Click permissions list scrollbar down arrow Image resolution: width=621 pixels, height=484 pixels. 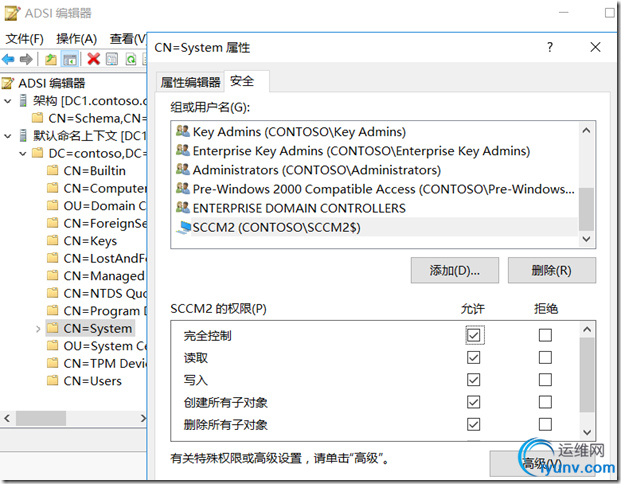[587, 432]
